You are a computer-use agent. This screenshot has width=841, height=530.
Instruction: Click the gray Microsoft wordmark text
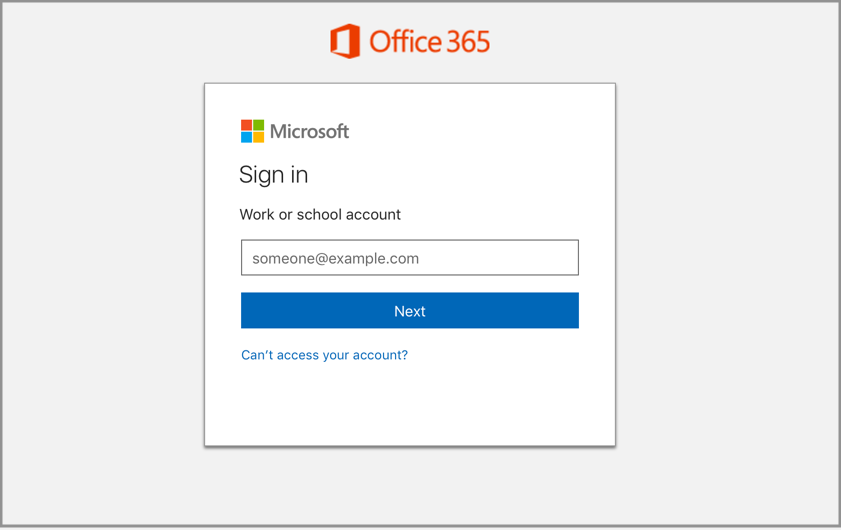[x=310, y=131]
